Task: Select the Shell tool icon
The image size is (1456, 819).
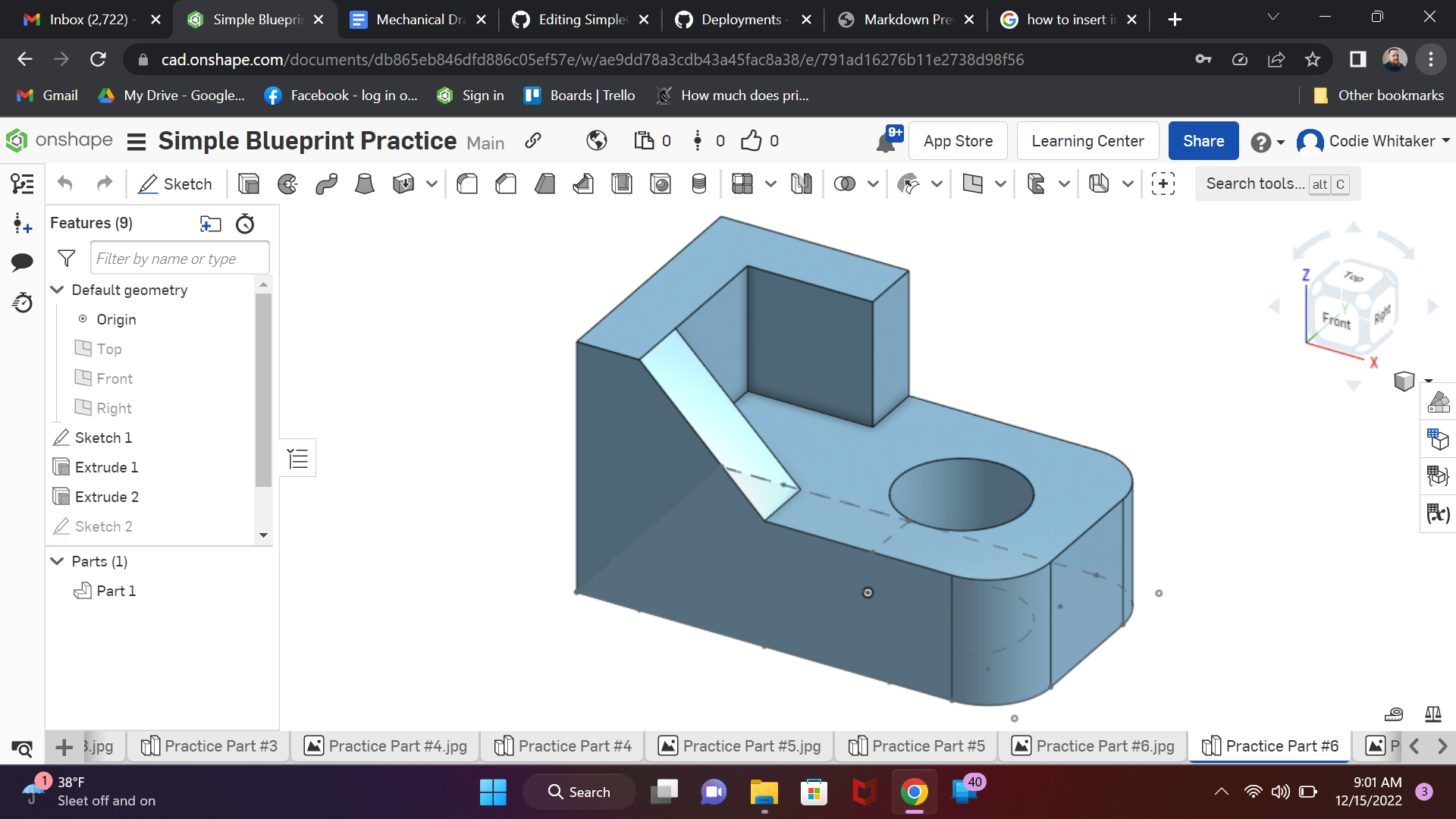Action: pos(622,184)
